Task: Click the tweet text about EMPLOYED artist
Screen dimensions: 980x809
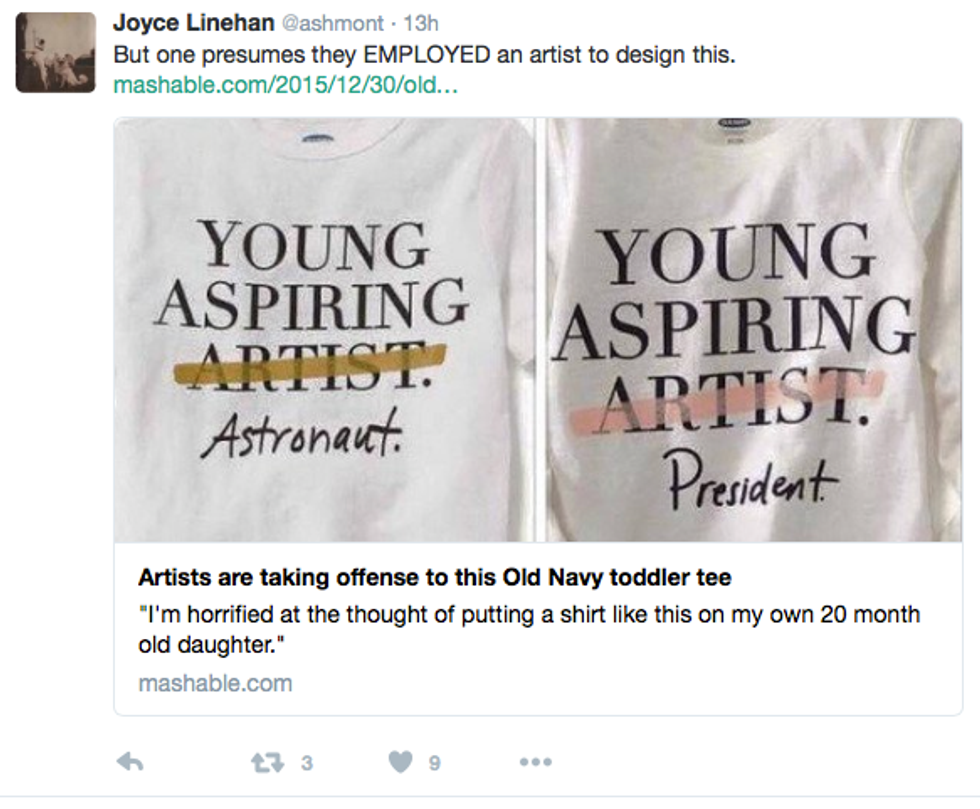Action: [424, 54]
